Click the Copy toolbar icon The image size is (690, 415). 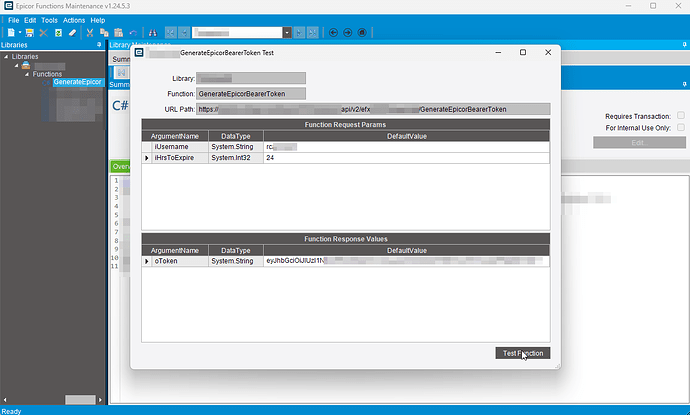104,33
